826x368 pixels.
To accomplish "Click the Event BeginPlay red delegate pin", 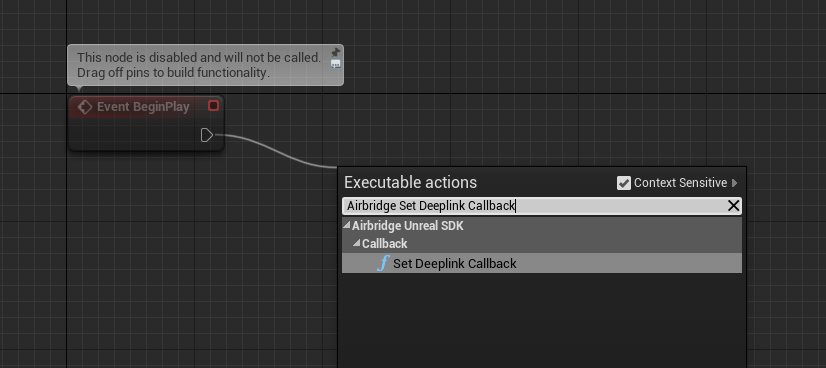I will [213, 106].
